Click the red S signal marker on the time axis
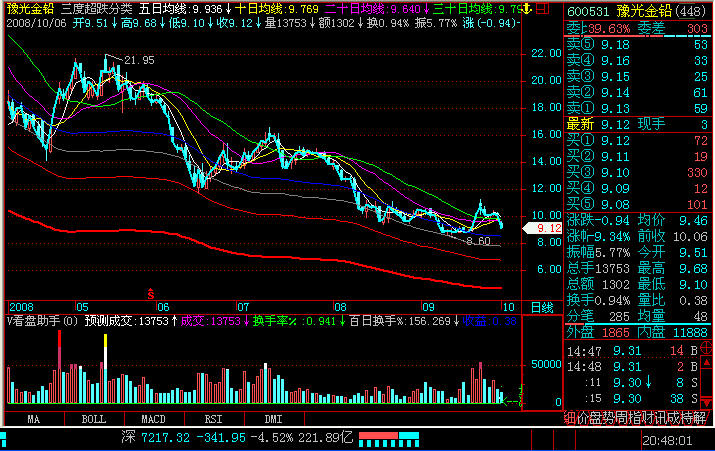 pos(150,294)
